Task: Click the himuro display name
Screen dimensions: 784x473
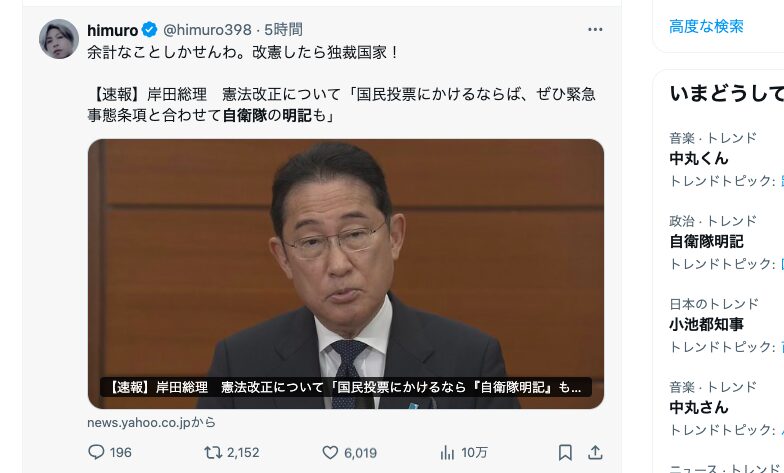Action: pos(112,30)
